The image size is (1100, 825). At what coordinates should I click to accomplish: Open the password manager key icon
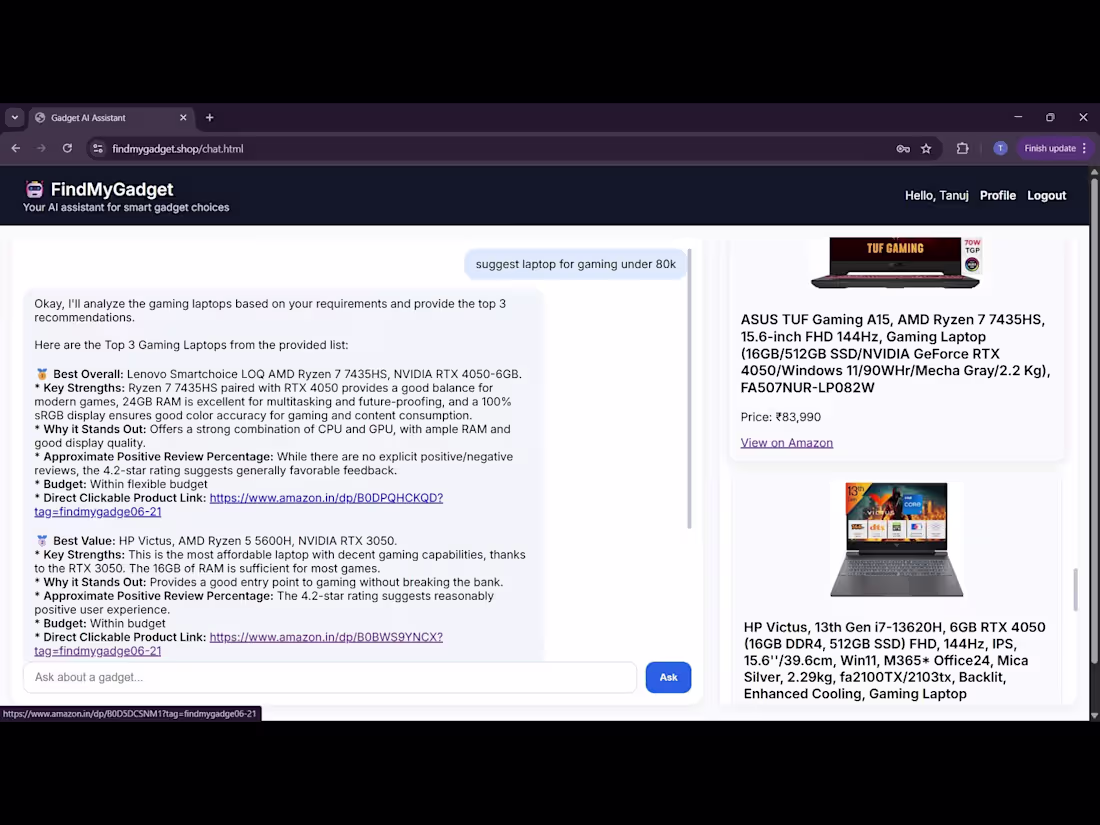pyautogui.click(x=903, y=149)
